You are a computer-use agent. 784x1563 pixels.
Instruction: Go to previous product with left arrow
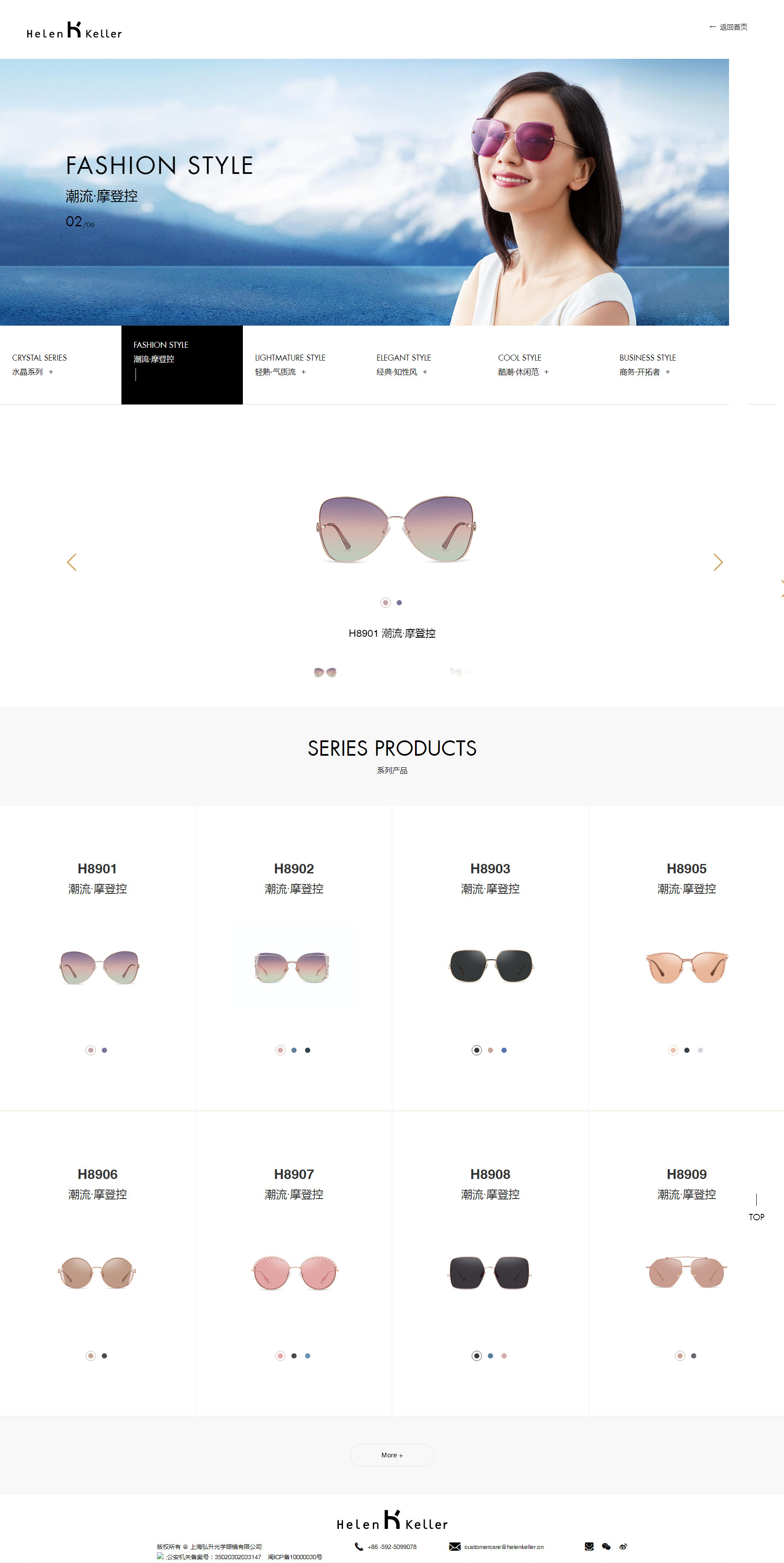[72, 562]
